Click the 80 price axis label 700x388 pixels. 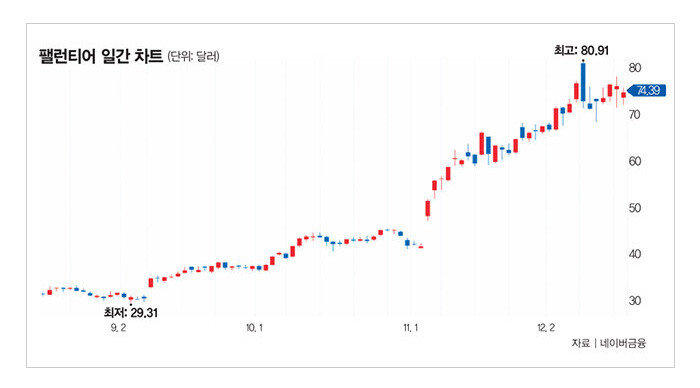634,68
